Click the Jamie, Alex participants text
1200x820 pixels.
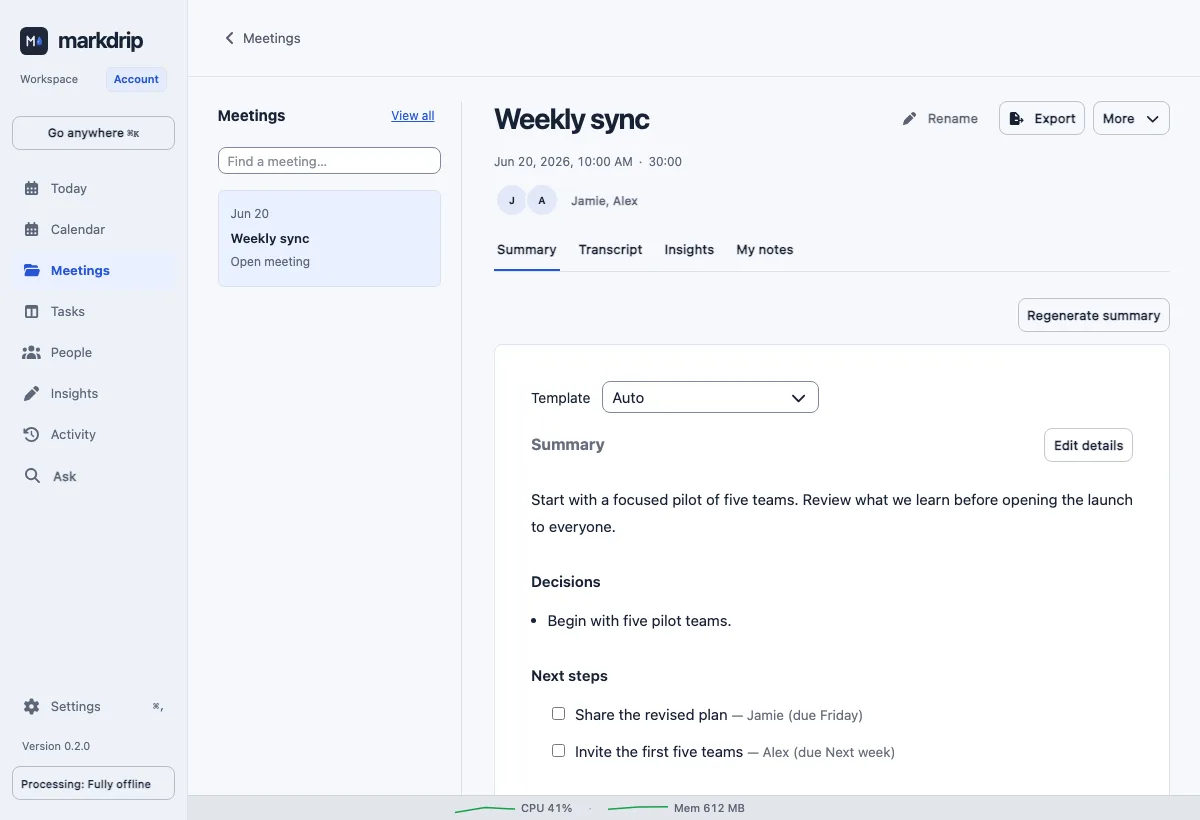tap(604, 200)
